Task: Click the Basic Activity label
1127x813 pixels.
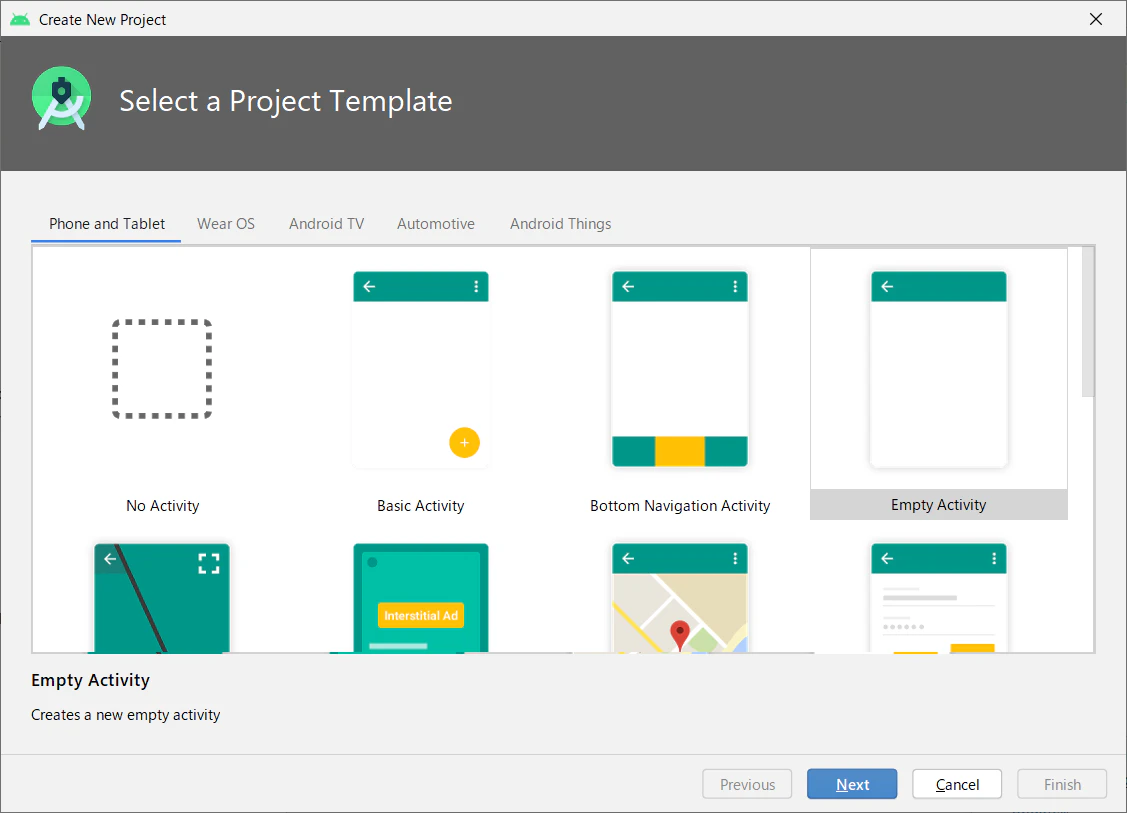Action: pos(420,506)
